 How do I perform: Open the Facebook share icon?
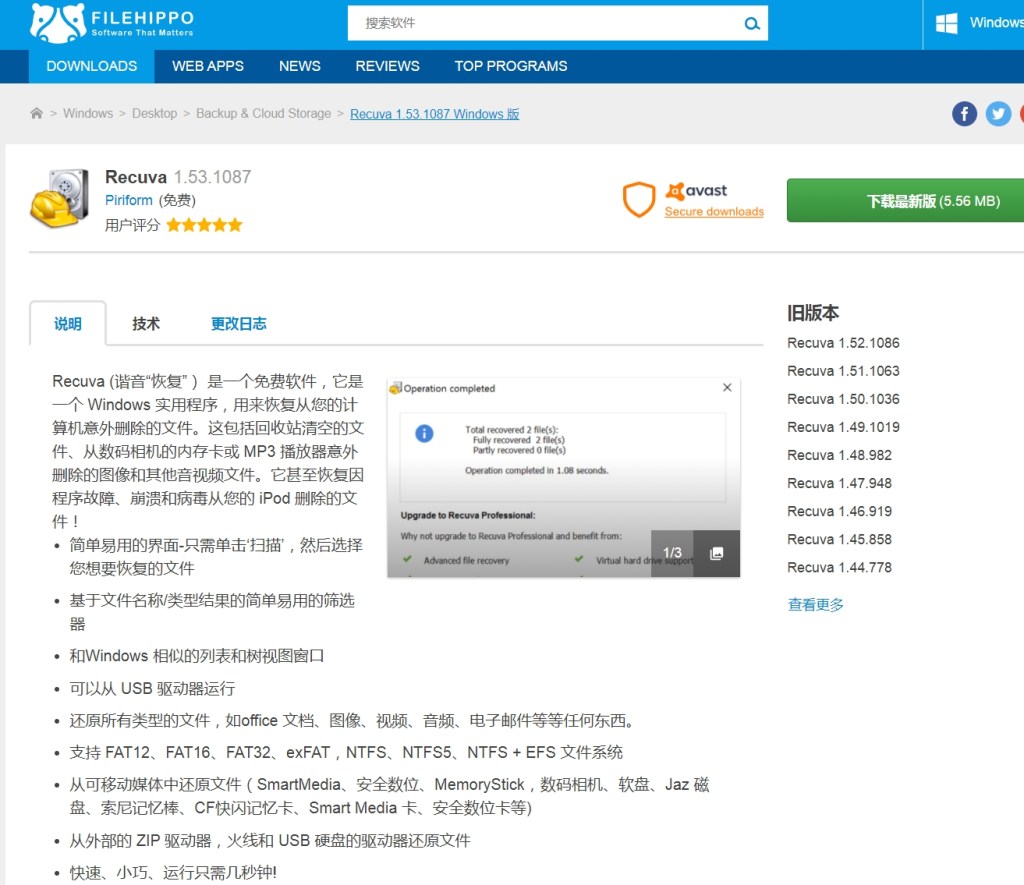click(x=964, y=114)
